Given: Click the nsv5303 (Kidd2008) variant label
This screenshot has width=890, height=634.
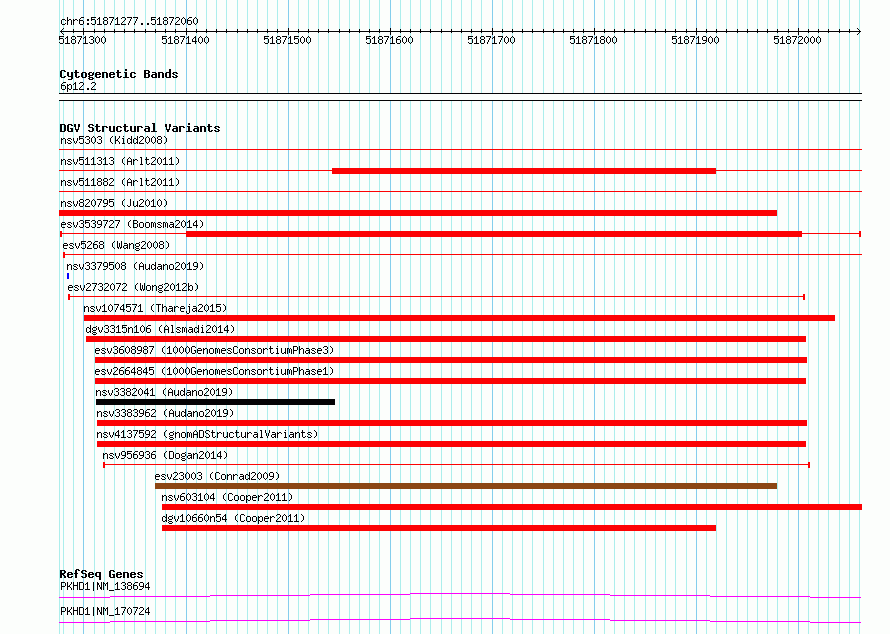Looking at the screenshot, I should (x=114, y=140).
